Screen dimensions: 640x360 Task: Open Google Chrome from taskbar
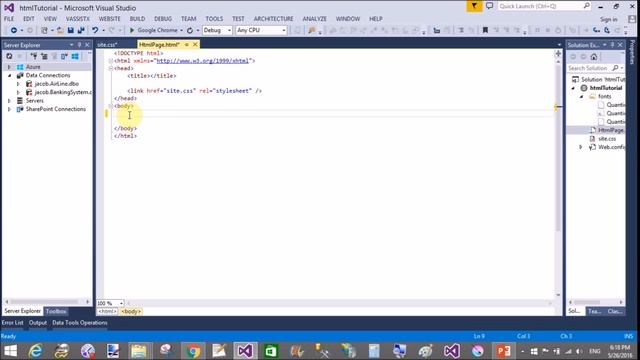[193, 351]
